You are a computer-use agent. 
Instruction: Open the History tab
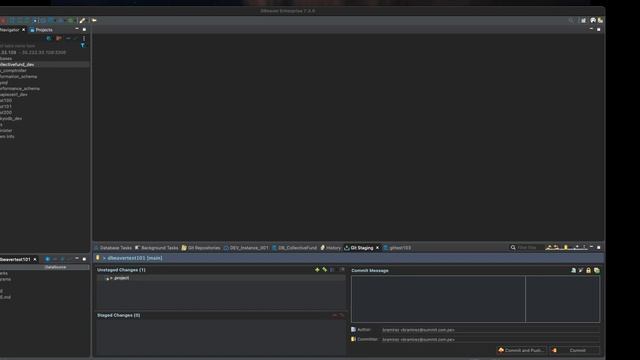(331, 248)
